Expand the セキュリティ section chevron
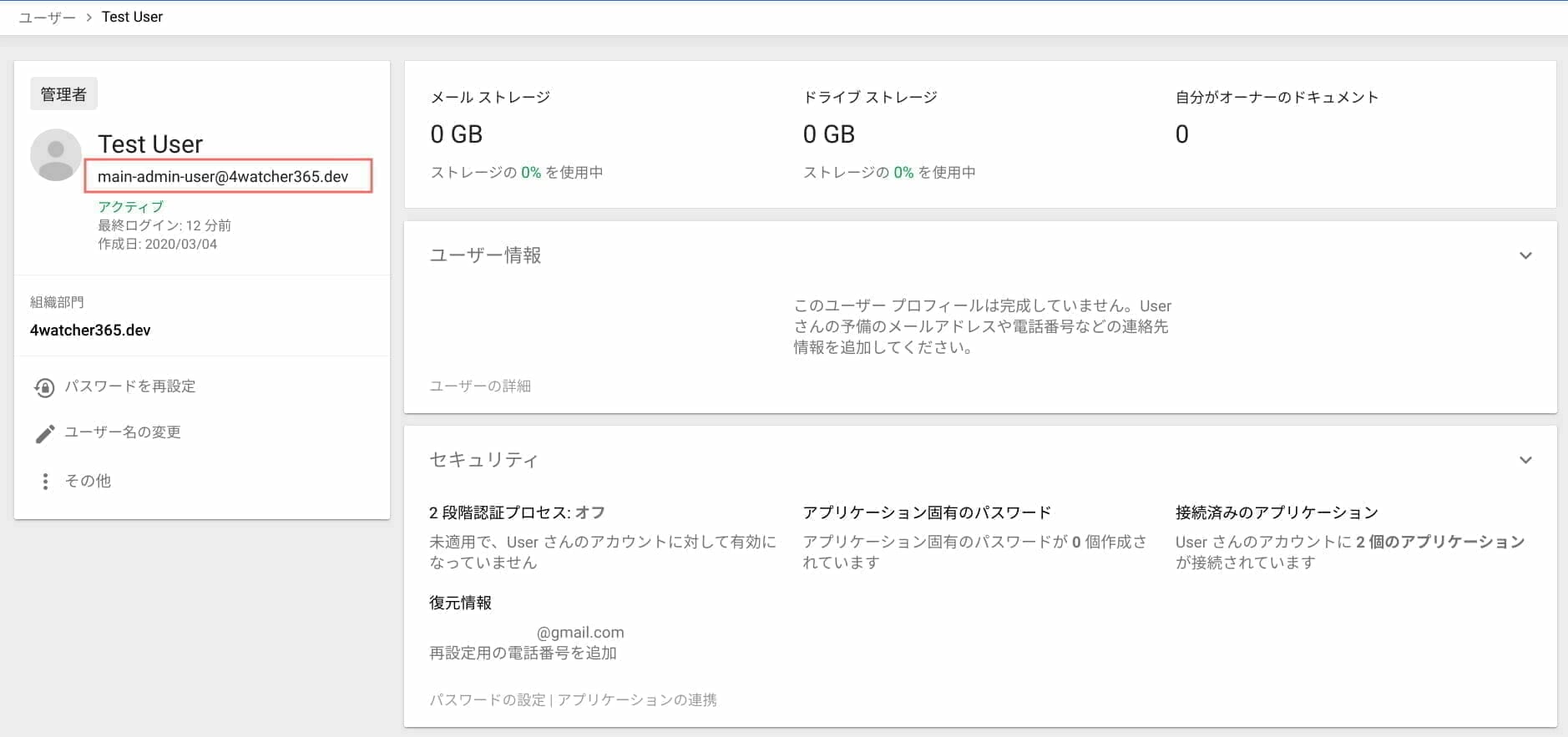This screenshot has height=737, width=1568. point(1525,460)
